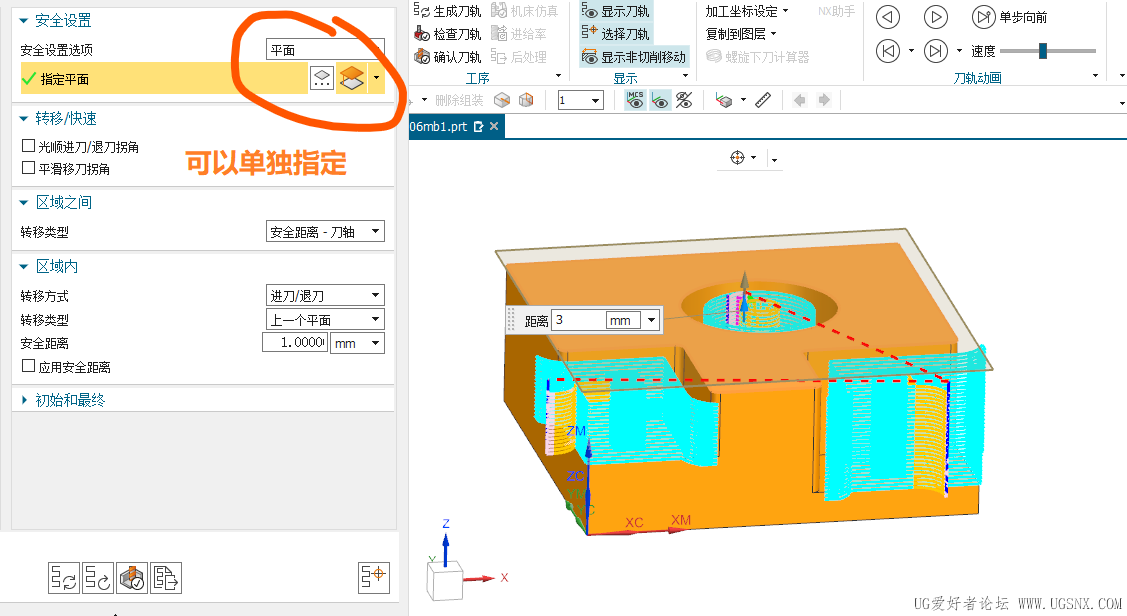Open the distance unit dropdown in viewport

click(x=651, y=320)
